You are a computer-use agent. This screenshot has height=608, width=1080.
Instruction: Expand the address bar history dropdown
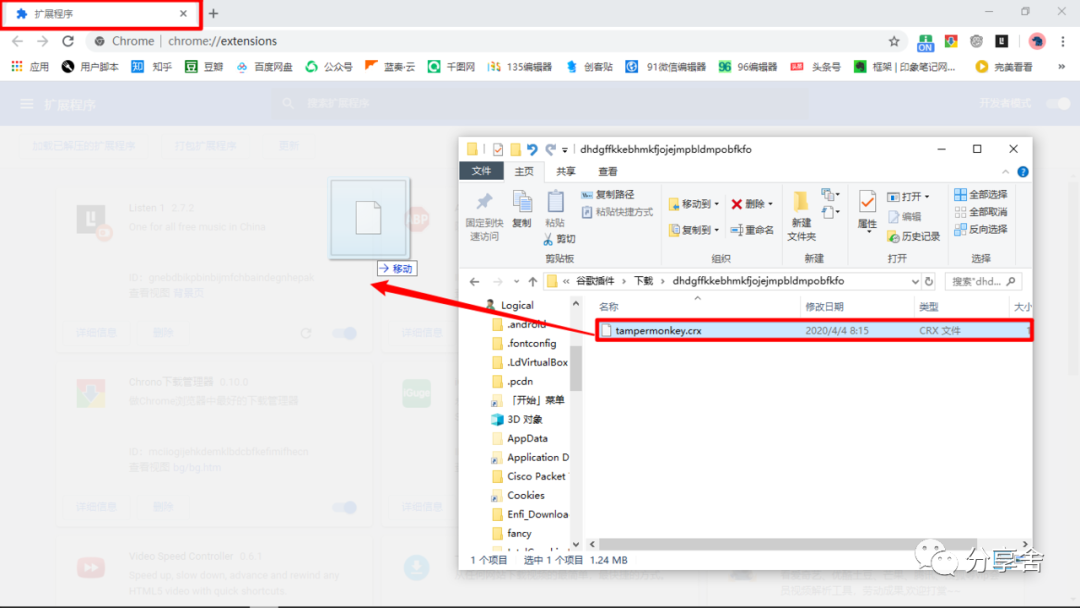click(x=915, y=281)
